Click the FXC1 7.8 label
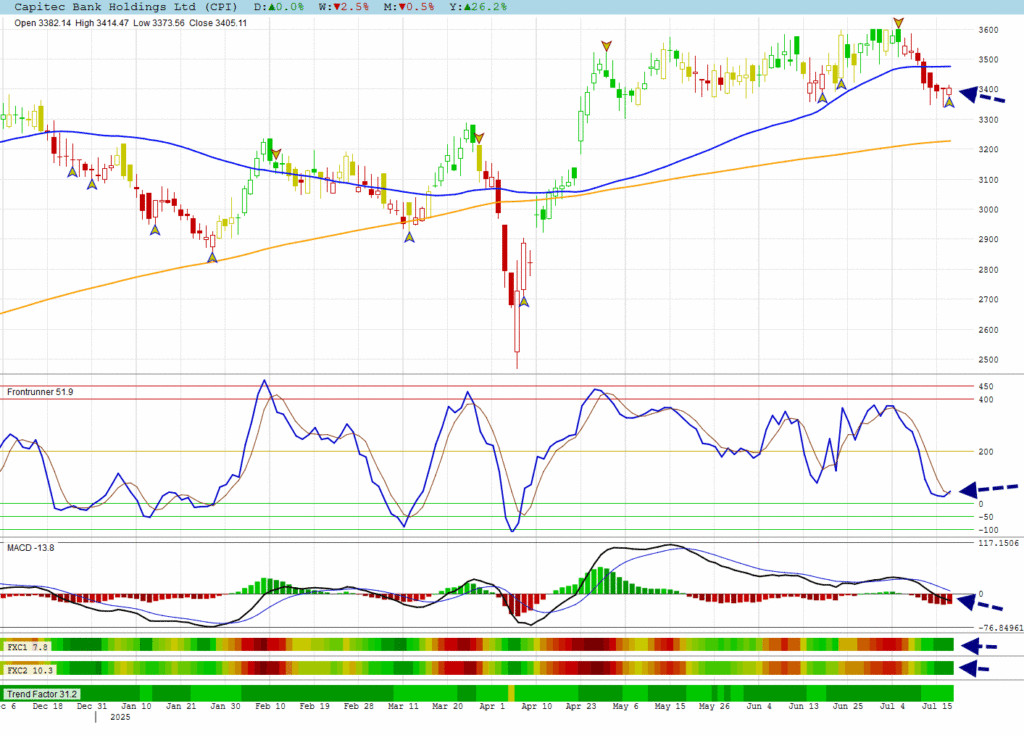The width and height of the screenshot is (1024, 735). pos(27,647)
